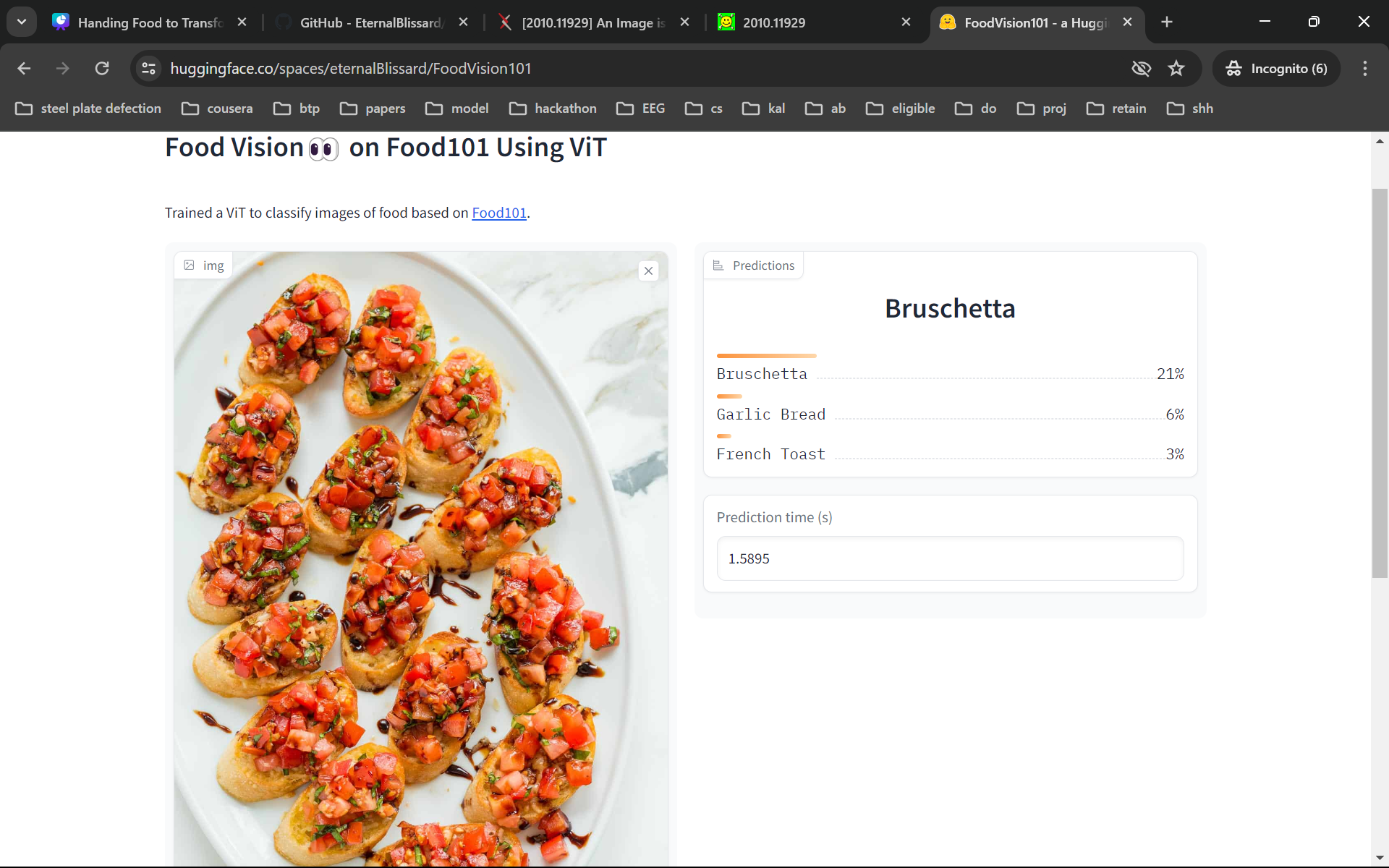Image resolution: width=1389 pixels, height=868 pixels.
Task: Click the bookmark star icon
Action: pyautogui.click(x=1176, y=69)
